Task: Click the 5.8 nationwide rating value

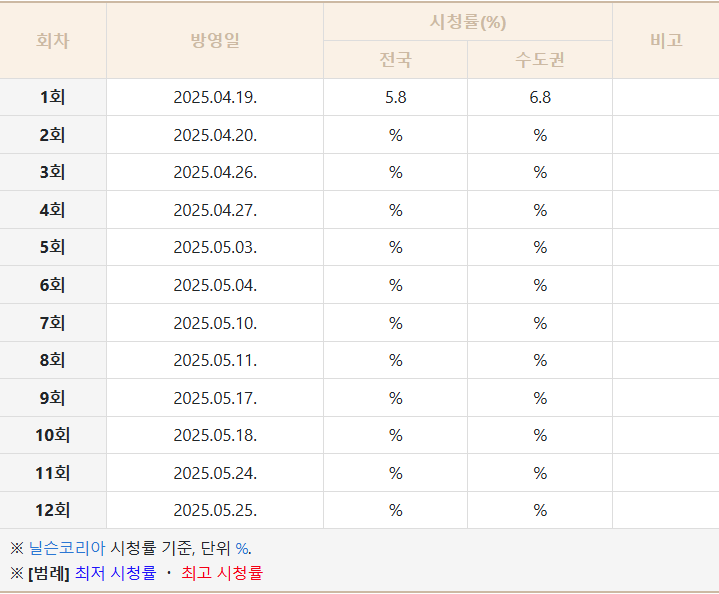Action: (396, 97)
